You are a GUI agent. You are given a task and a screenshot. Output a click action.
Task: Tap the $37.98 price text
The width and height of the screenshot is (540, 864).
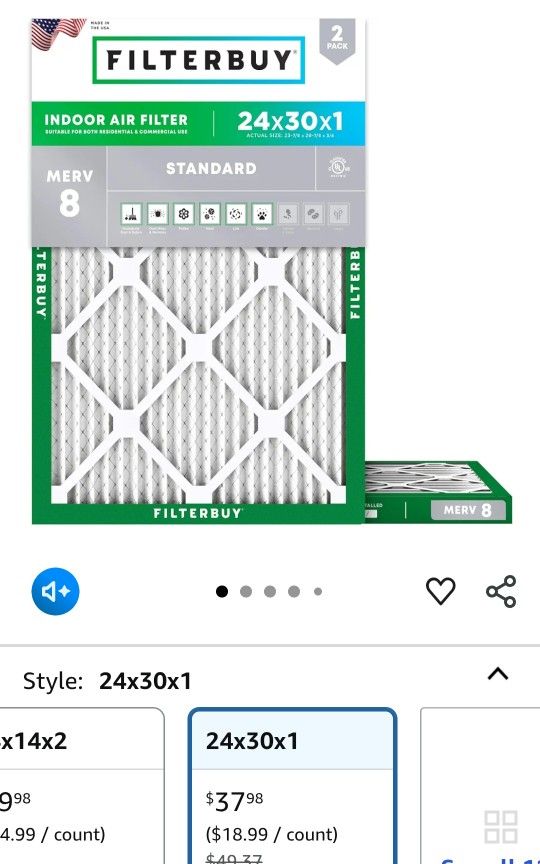coord(235,802)
